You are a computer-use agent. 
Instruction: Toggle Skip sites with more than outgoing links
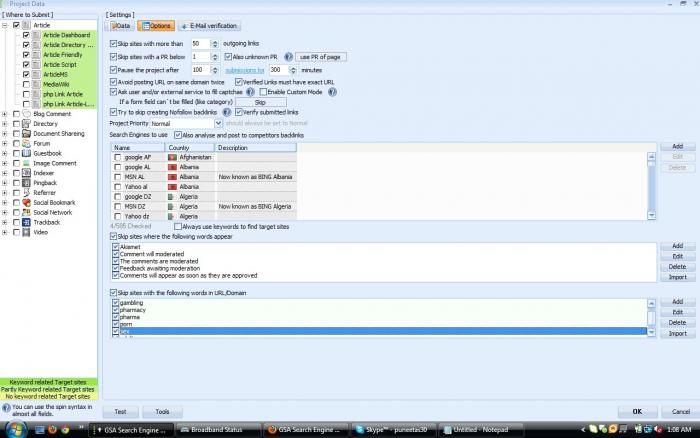point(113,43)
